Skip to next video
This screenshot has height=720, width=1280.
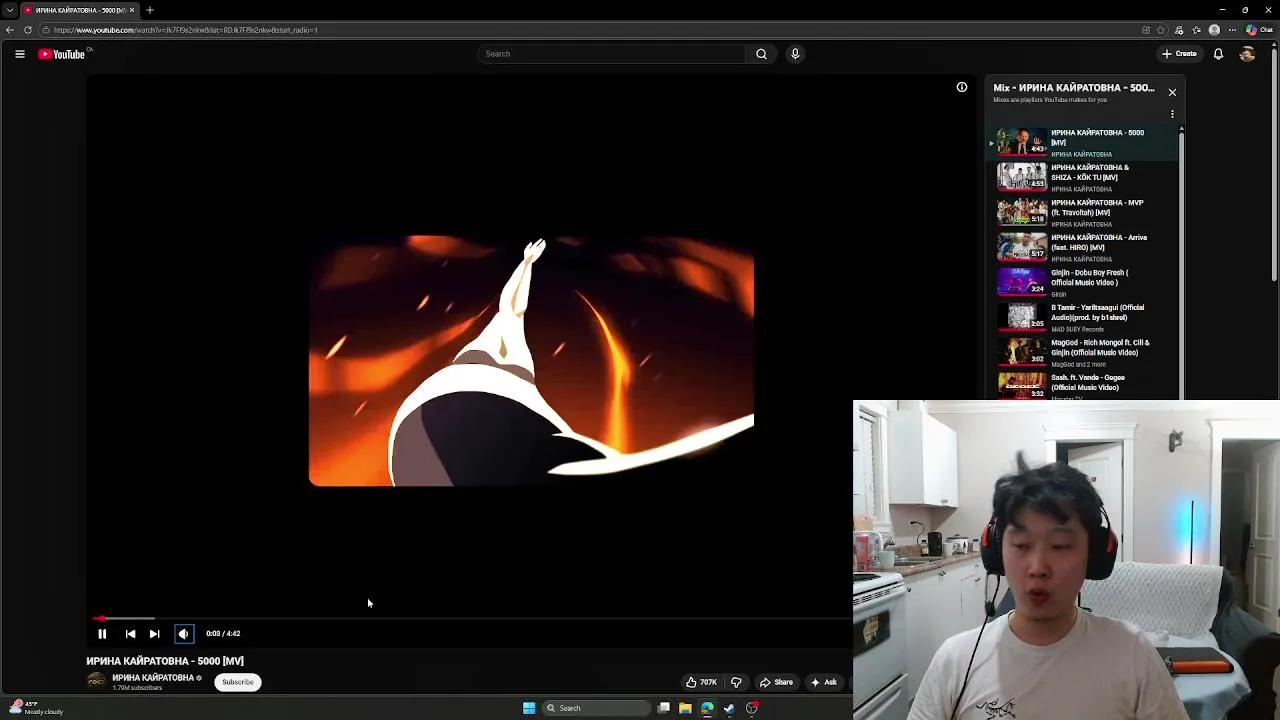click(154, 633)
